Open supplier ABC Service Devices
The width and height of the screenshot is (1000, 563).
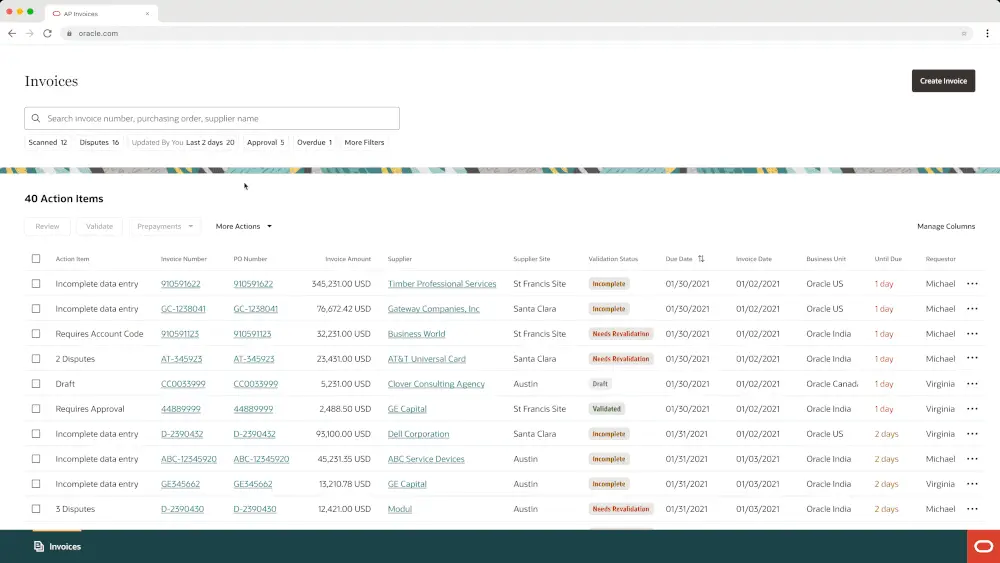click(426, 458)
